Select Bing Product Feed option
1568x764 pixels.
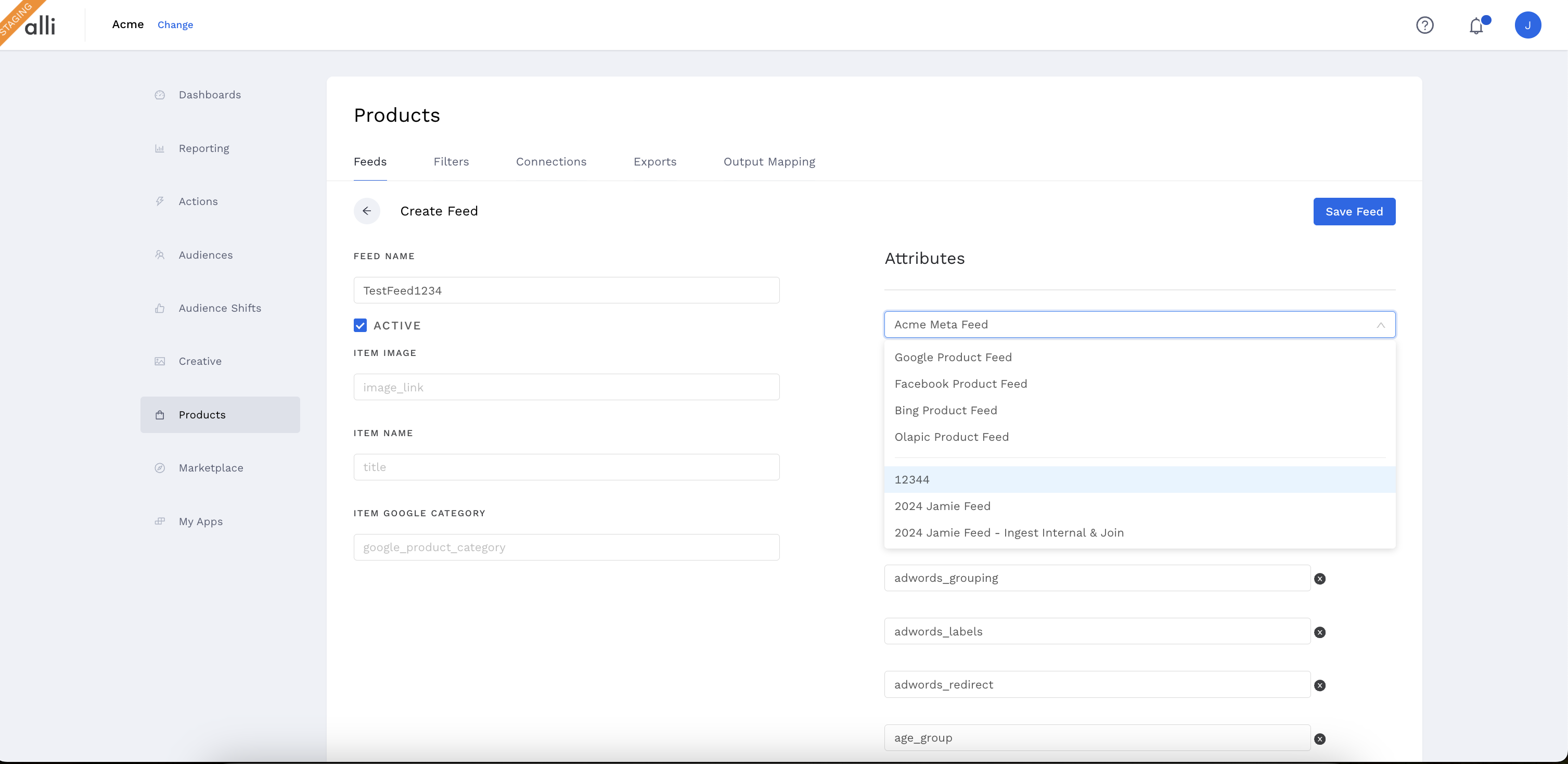[1139, 410]
